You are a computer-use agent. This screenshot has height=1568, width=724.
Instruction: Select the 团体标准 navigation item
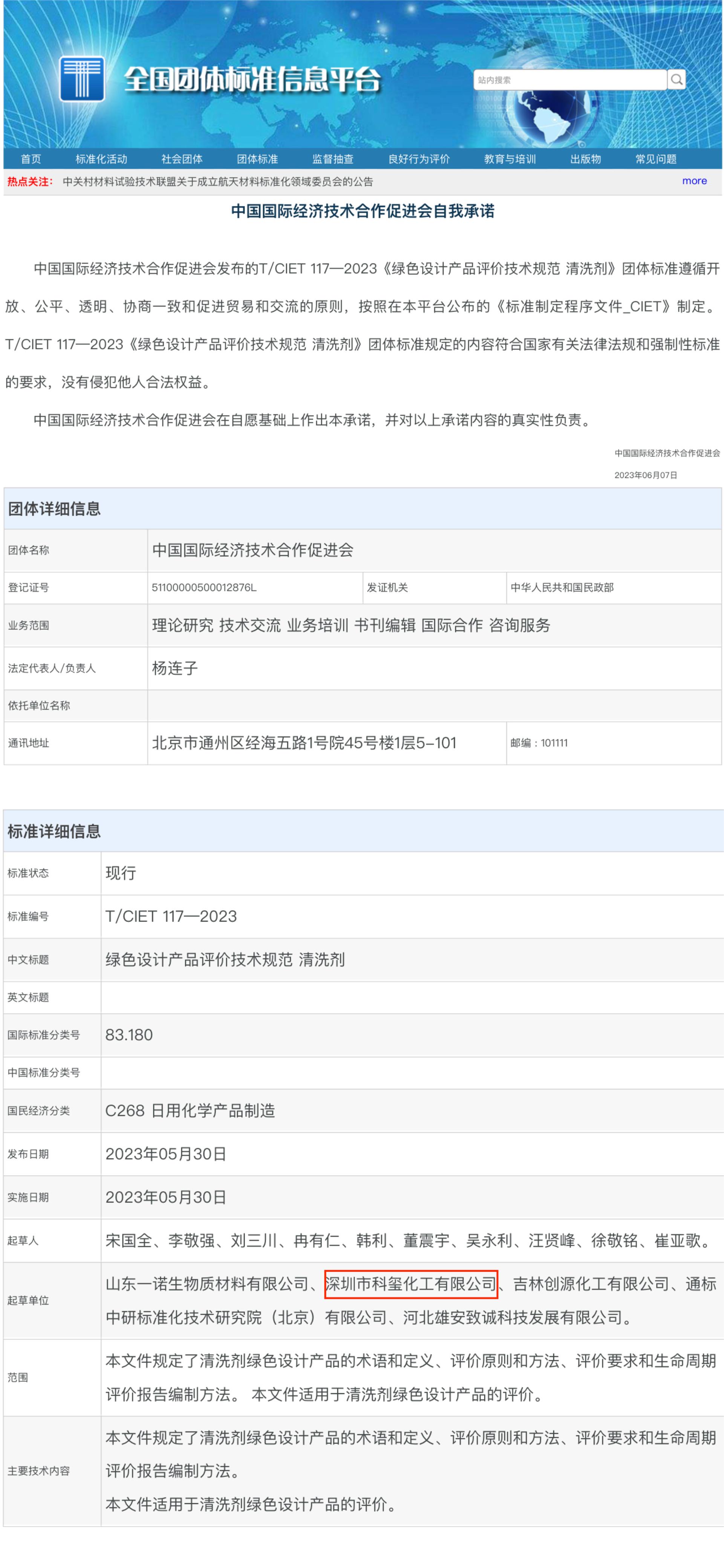(x=257, y=159)
